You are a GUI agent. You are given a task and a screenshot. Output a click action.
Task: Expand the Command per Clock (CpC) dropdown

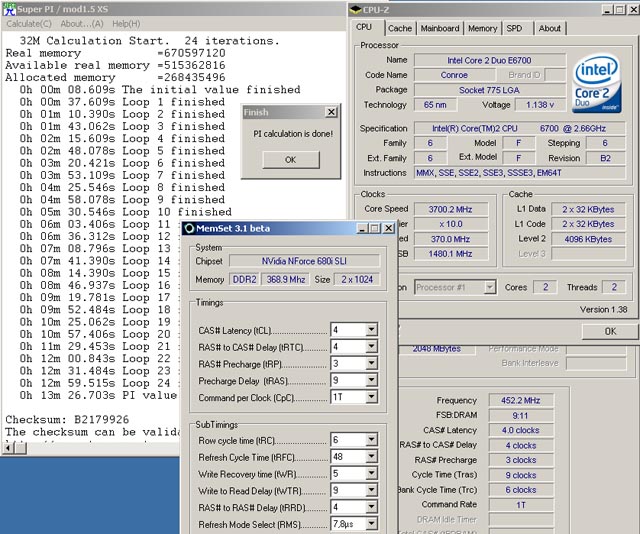tap(371, 397)
